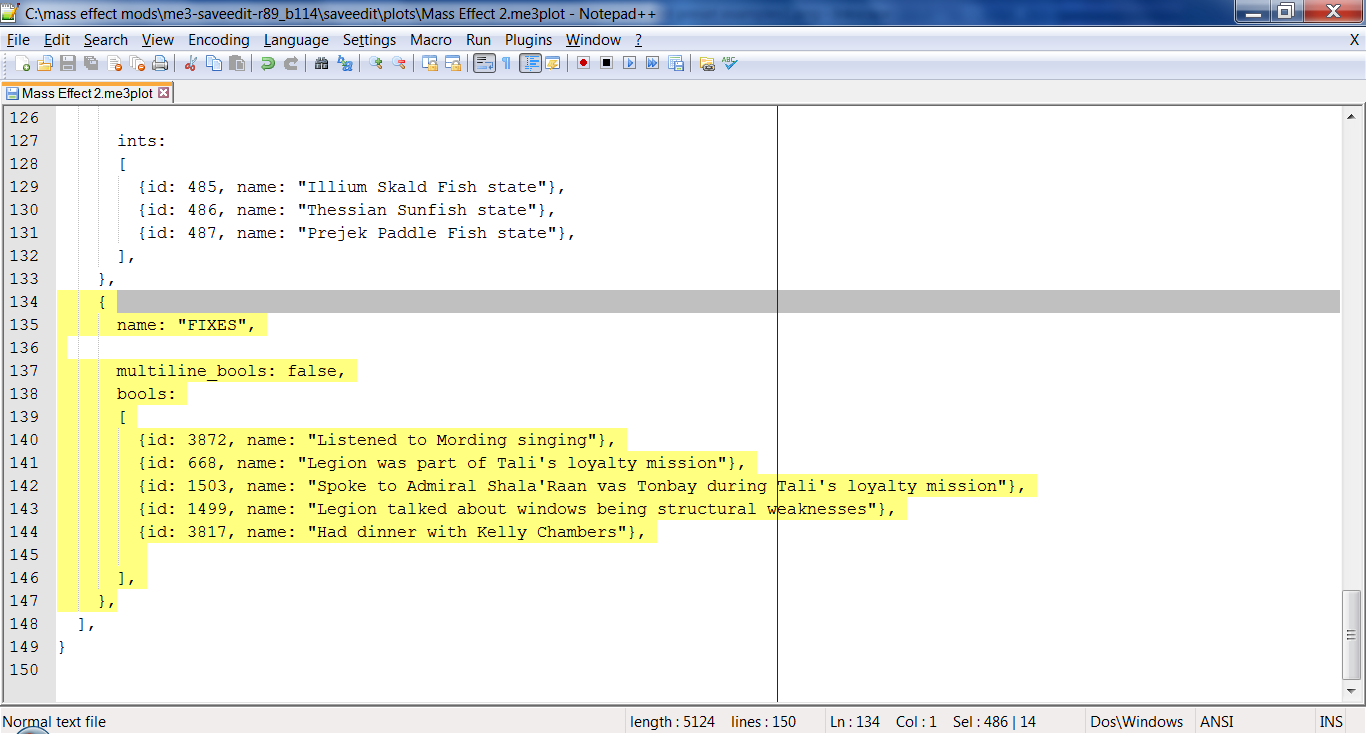Click the Dos\Windows status bar item

pos(1138,721)
